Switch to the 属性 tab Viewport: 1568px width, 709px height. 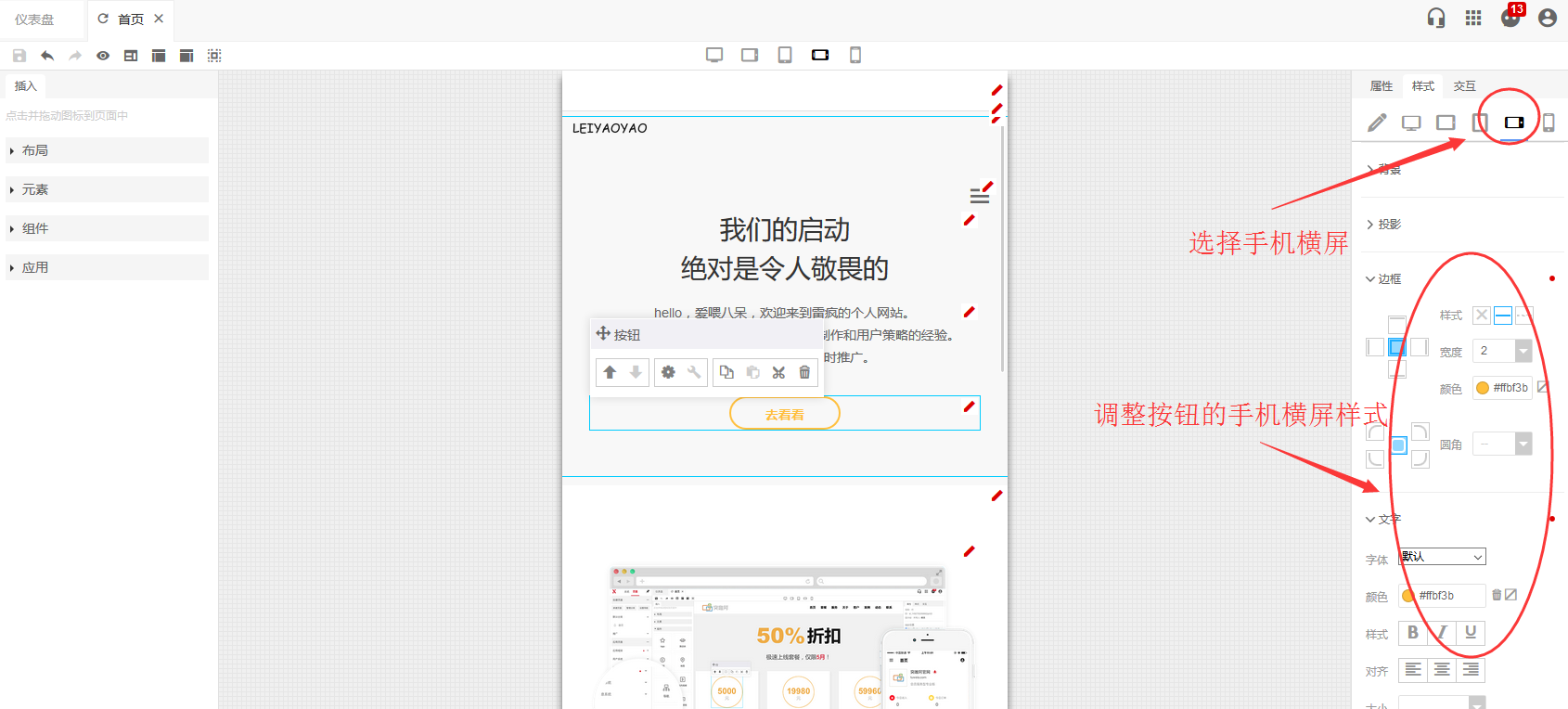[1382, 86]
